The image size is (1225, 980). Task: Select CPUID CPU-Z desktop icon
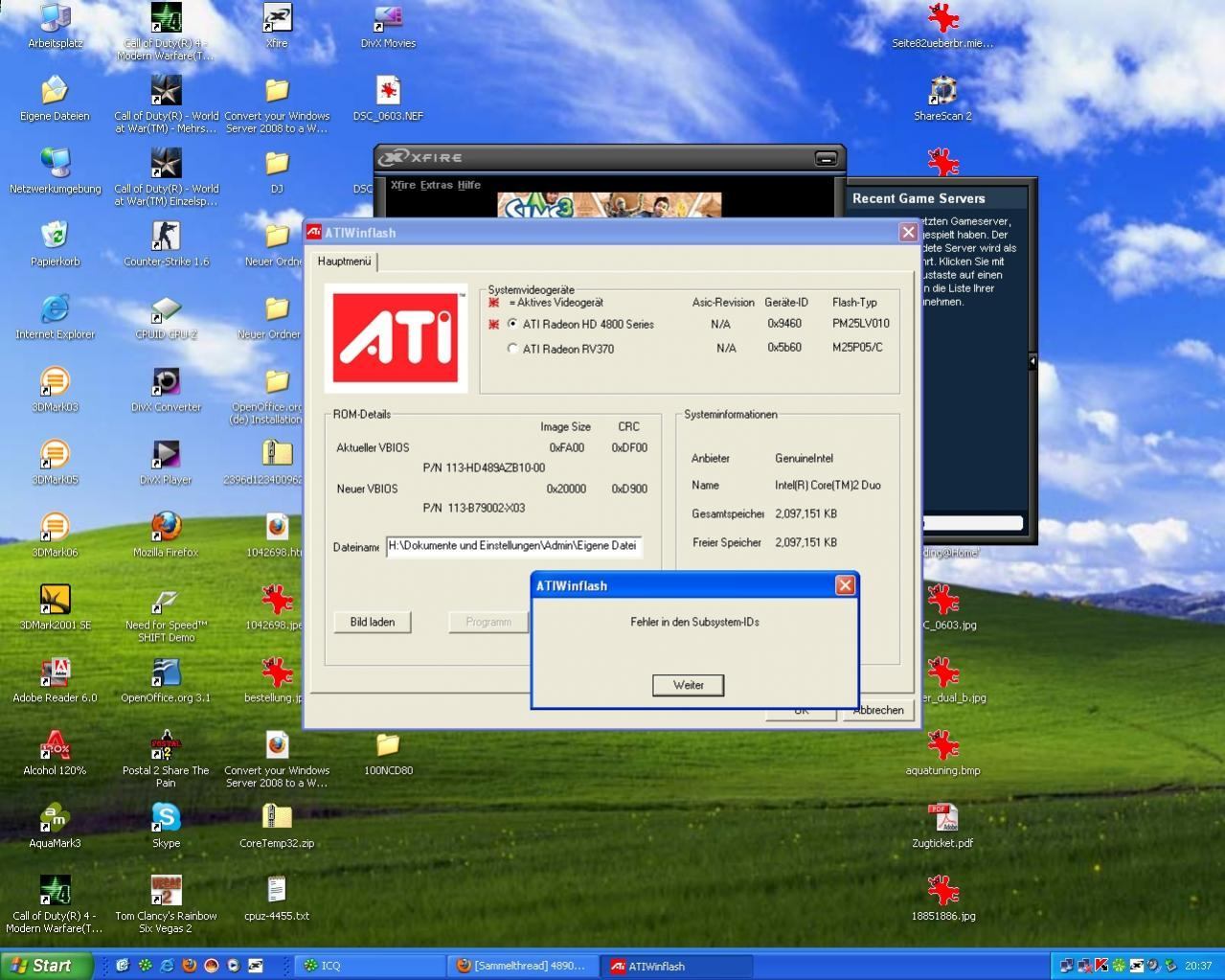(166, 317)
